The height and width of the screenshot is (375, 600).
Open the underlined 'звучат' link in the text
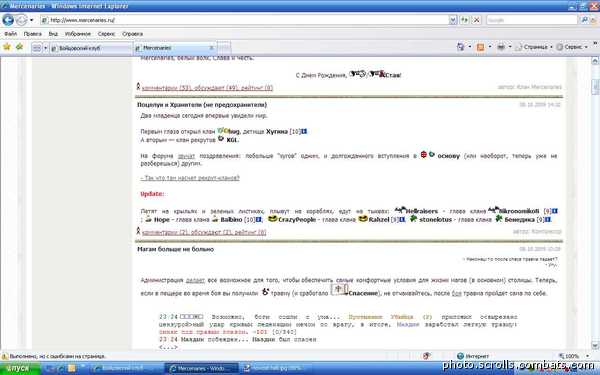click(186, 156)
